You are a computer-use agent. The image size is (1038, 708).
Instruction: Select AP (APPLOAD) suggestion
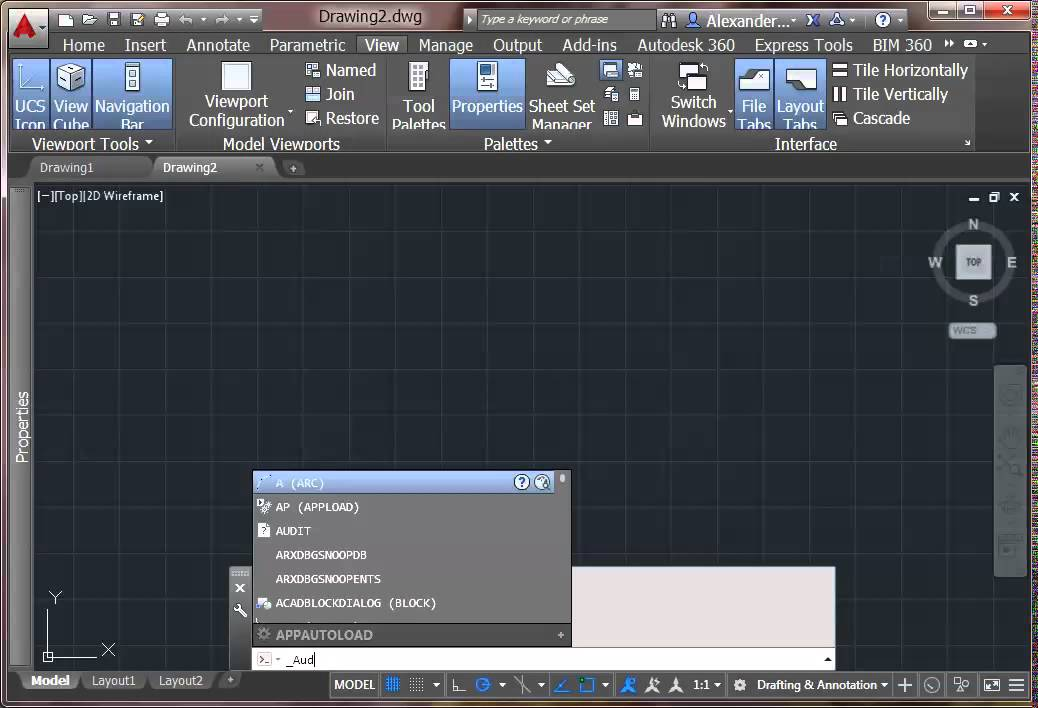click(x=404, y=507)
